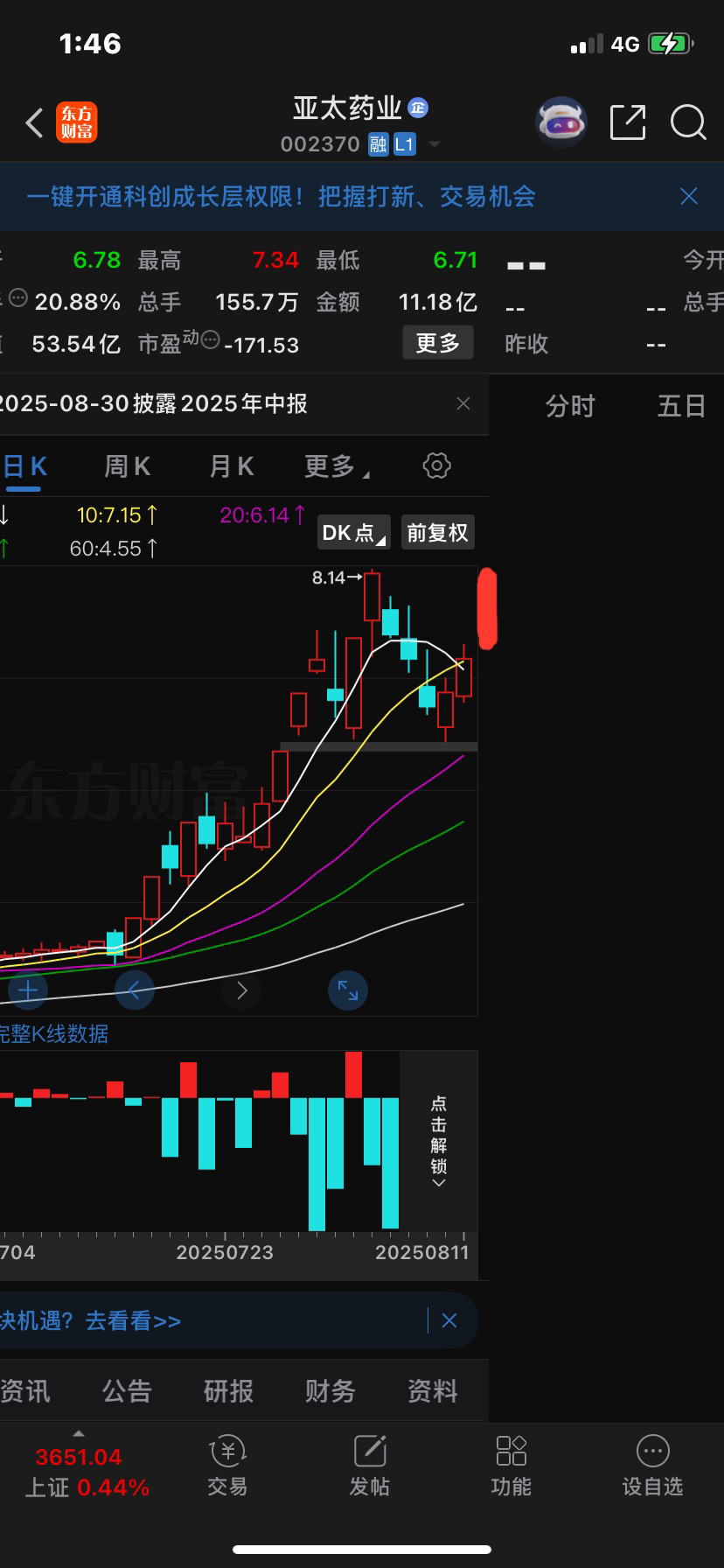Image resolution: width=724 pixels, height=1568 pixels.
Task: Tap the 最高 7.34 value
Action: pyautogui.click(x=275, y=260)
